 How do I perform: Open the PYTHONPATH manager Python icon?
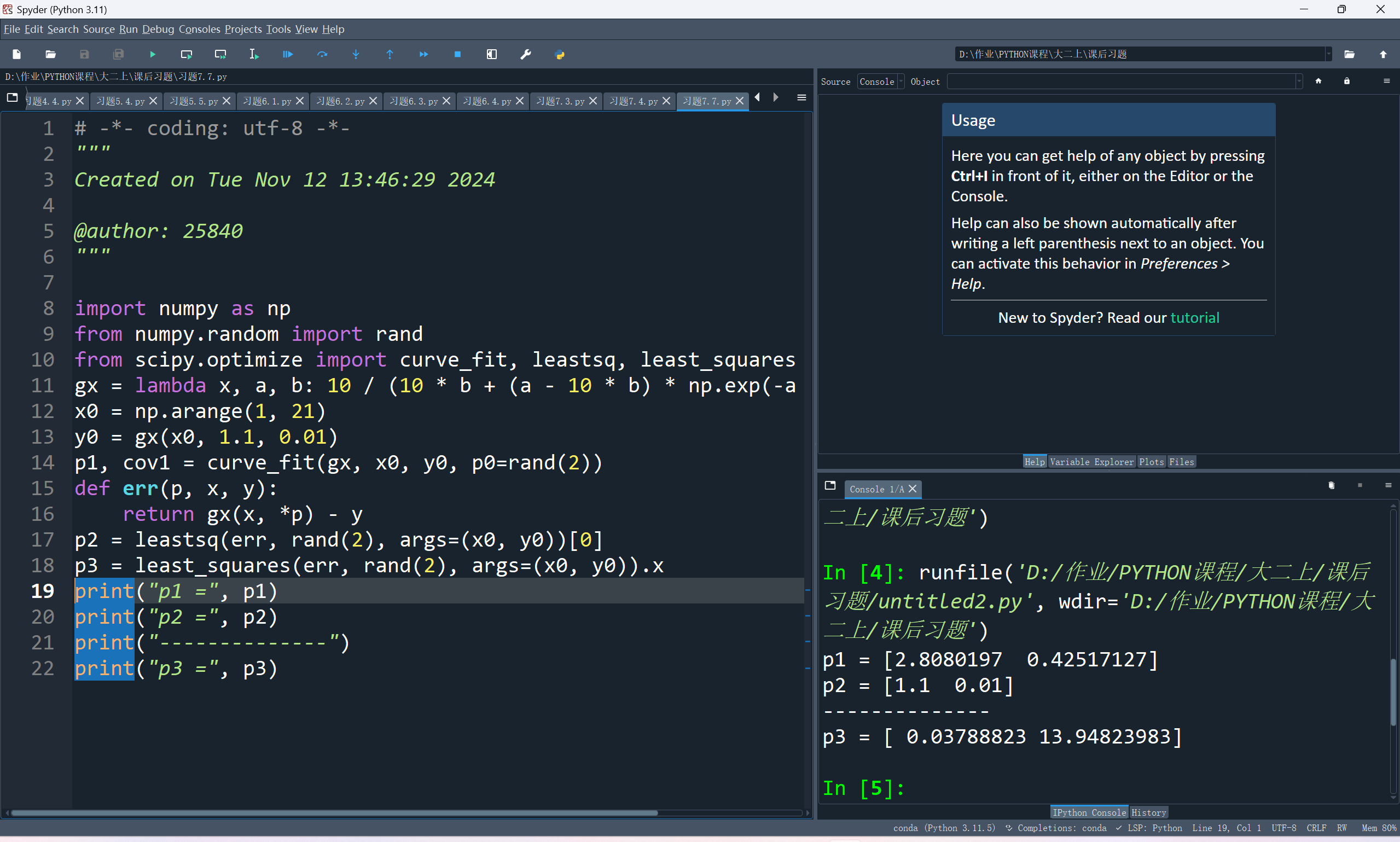point(559,55)
